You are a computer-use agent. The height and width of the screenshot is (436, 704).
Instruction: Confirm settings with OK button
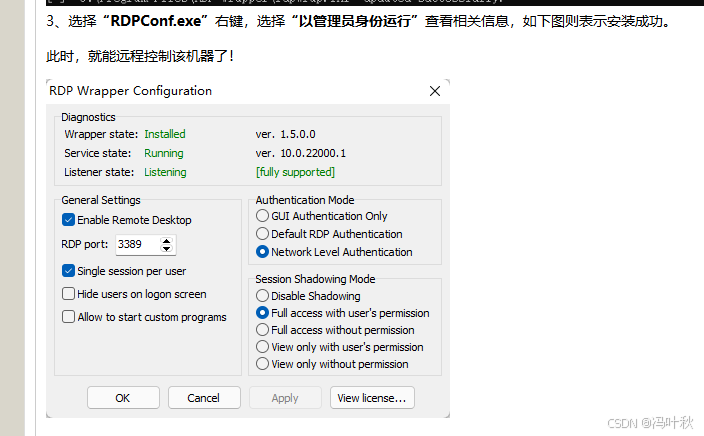click(123, 398)
